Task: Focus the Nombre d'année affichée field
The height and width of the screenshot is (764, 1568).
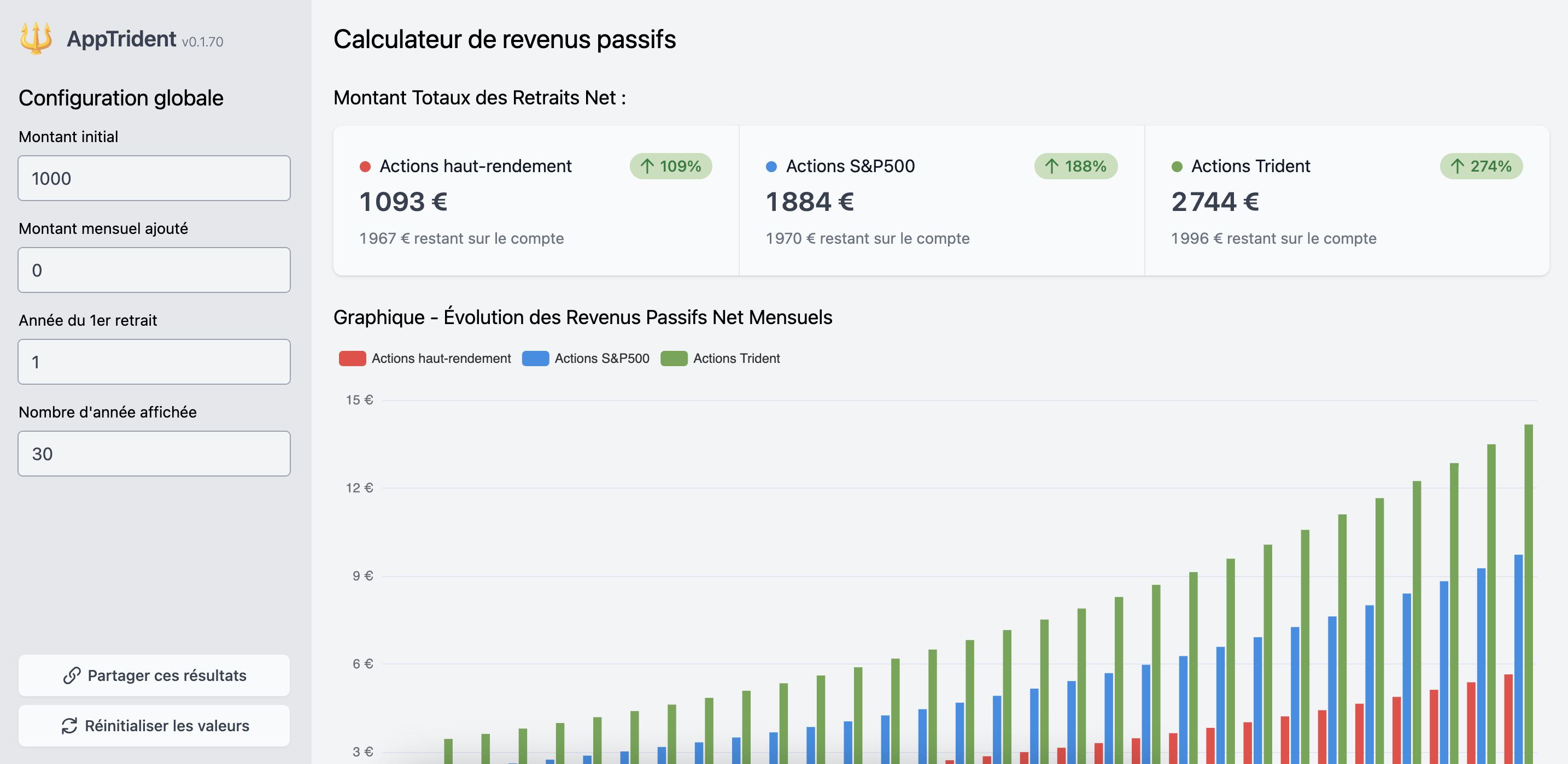Action: tap(154, 454)
